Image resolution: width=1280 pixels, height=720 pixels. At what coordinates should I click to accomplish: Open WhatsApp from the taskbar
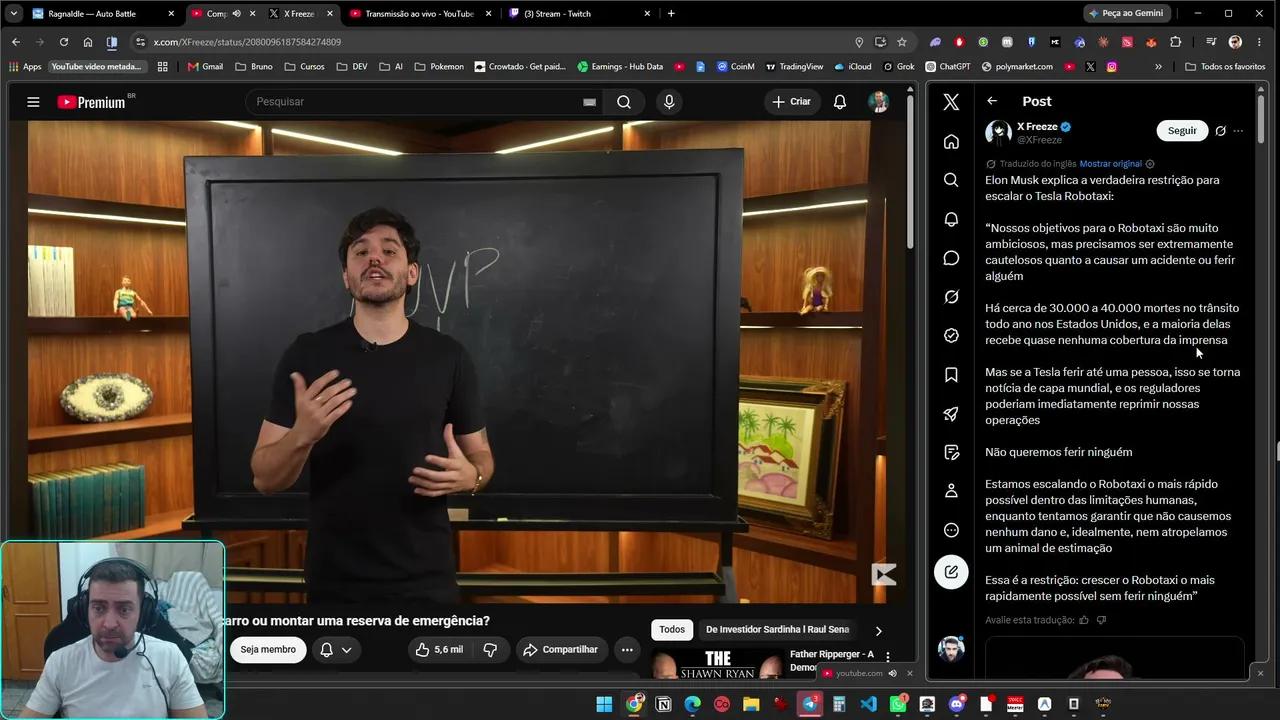tap(898, 704)
